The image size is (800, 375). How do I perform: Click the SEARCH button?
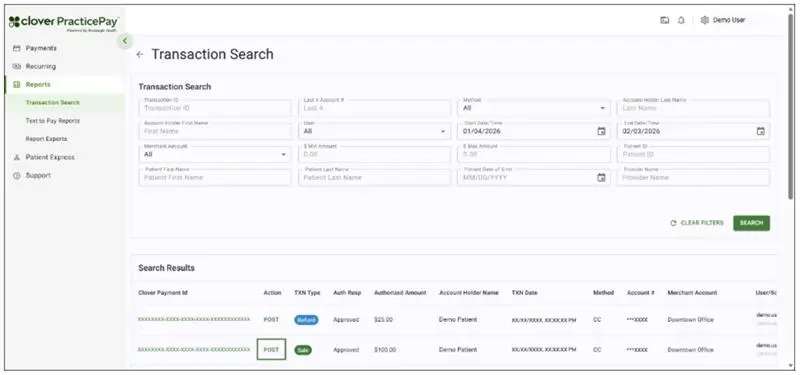pos(752,223)
